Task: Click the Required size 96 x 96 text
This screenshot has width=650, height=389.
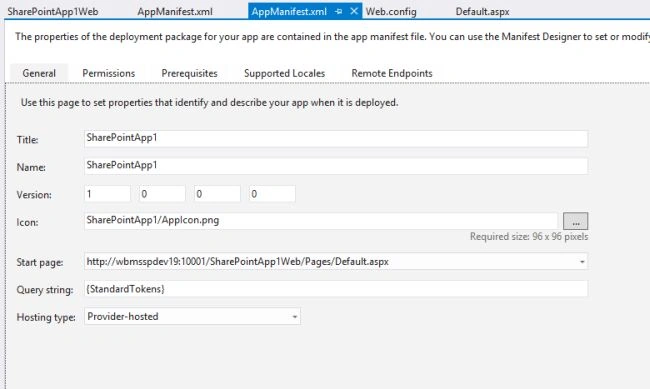Action: click(x=529, y=237)
